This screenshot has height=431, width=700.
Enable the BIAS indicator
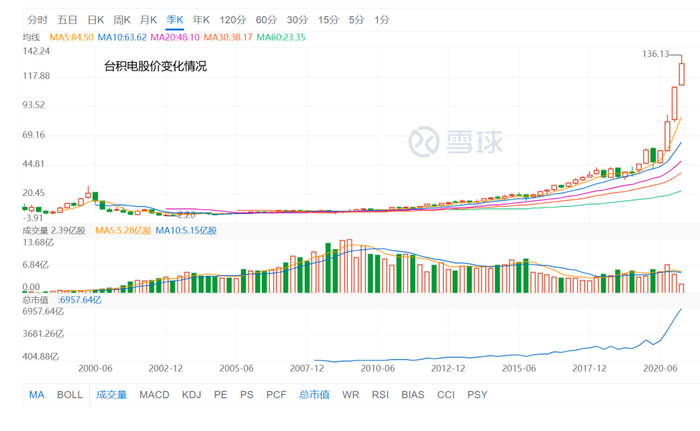(x=412, y=395)
